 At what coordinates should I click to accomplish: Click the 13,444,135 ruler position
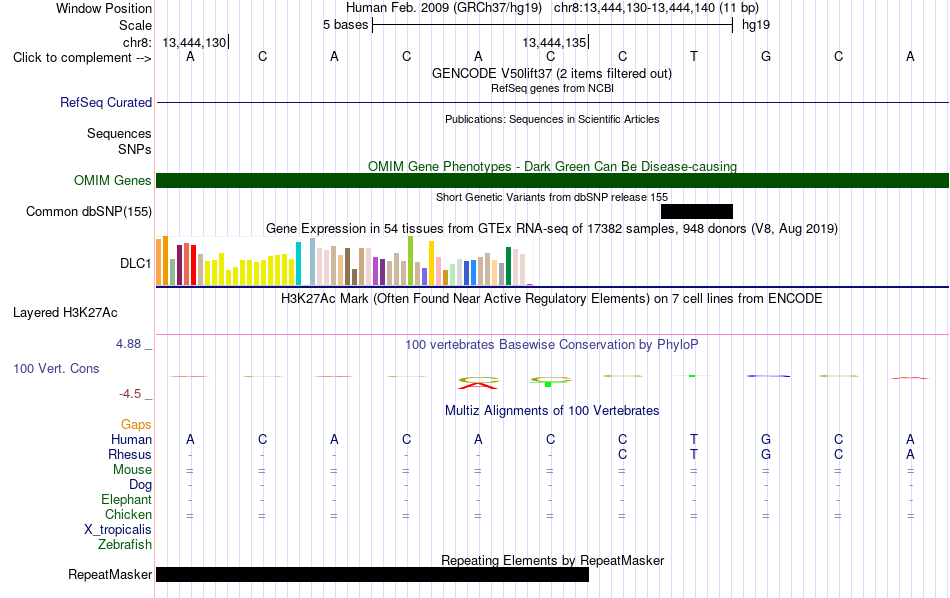point(554,42)
